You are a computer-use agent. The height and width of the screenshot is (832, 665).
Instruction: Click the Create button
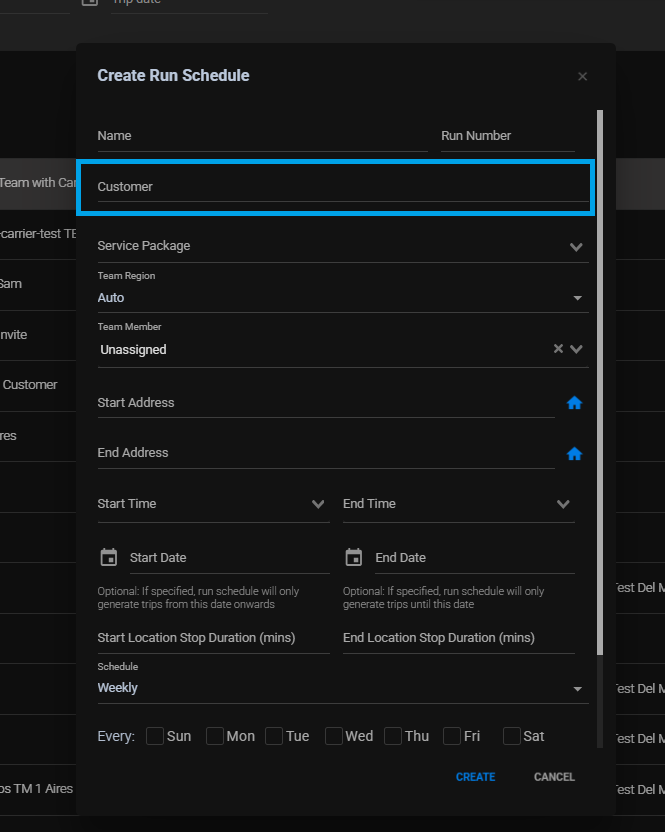(475, 777)
